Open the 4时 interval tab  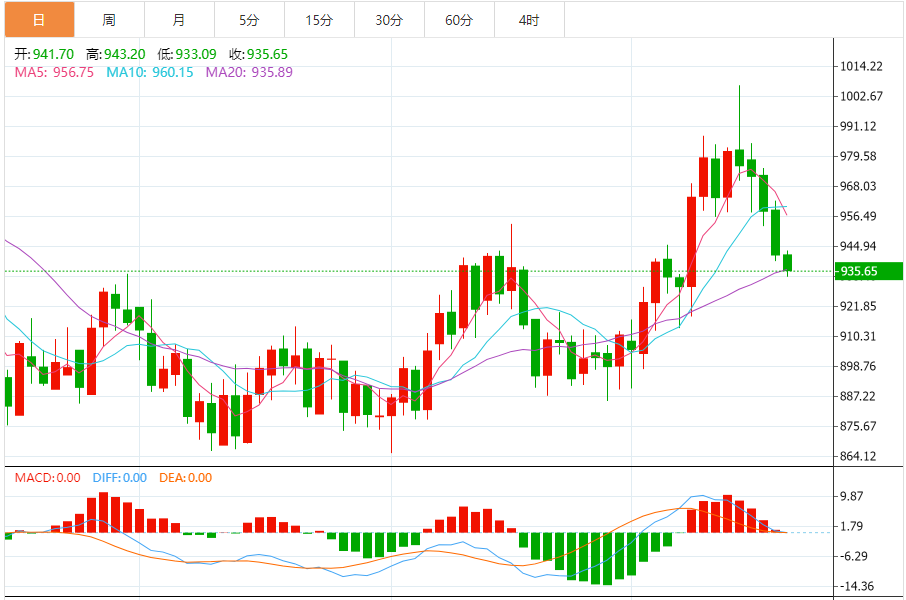click(x=529, y=20)
